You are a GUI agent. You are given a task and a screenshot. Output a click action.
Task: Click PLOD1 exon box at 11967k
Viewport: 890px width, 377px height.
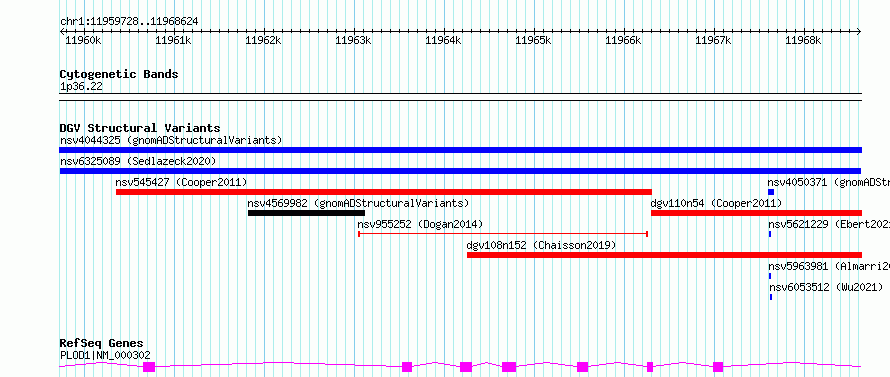pyautogui.click(x=718, y=367)
